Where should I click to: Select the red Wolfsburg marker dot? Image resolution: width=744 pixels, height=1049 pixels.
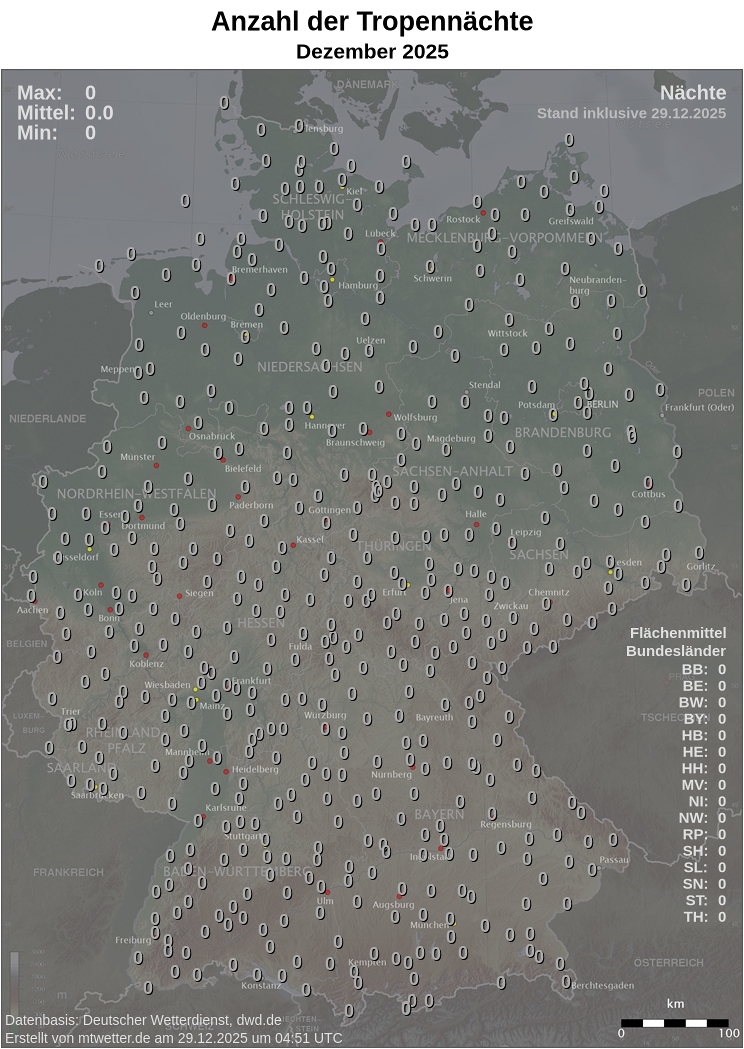[x=389, y=413]
